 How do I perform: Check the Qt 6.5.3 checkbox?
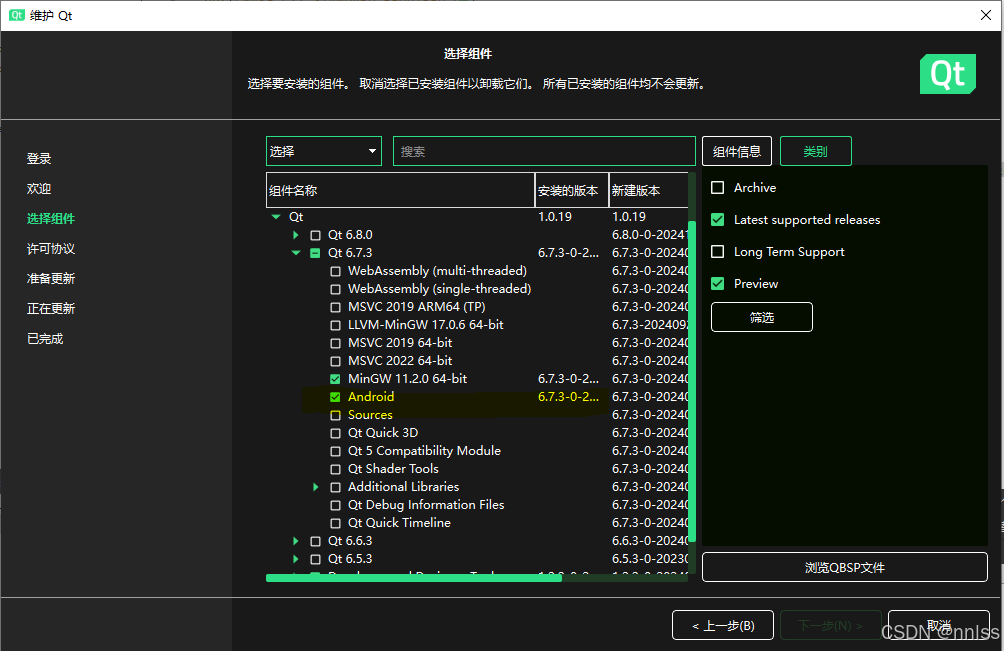pos(315,559)
